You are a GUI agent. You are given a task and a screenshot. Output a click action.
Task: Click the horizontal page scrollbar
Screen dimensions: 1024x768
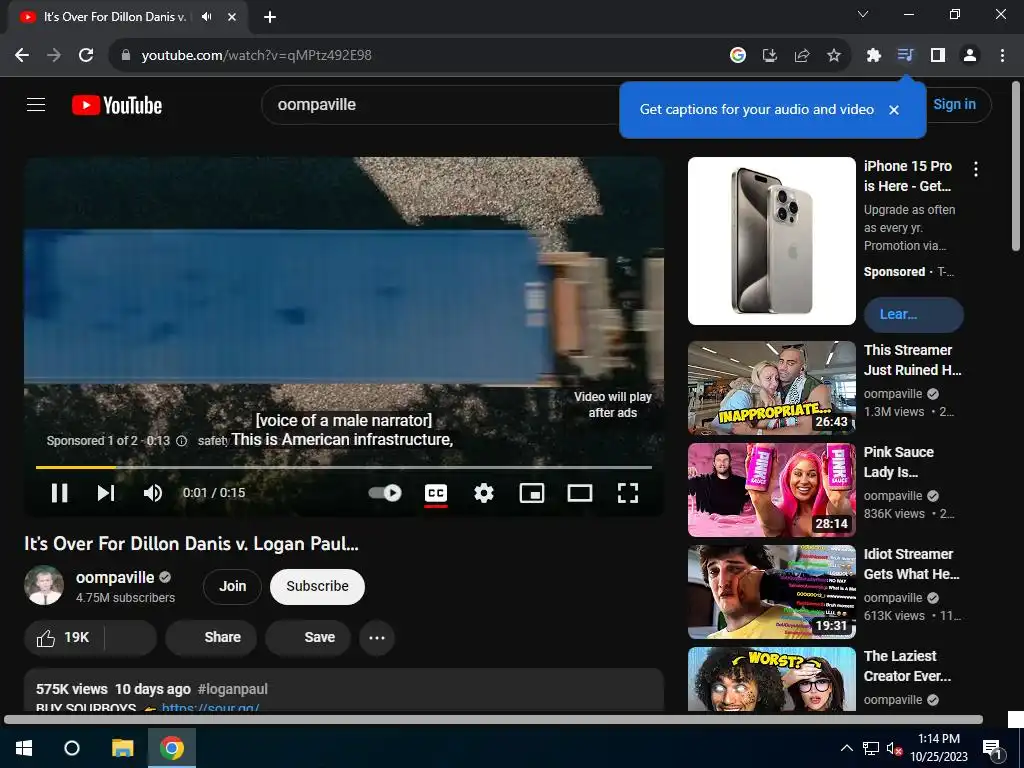[493, 720]
